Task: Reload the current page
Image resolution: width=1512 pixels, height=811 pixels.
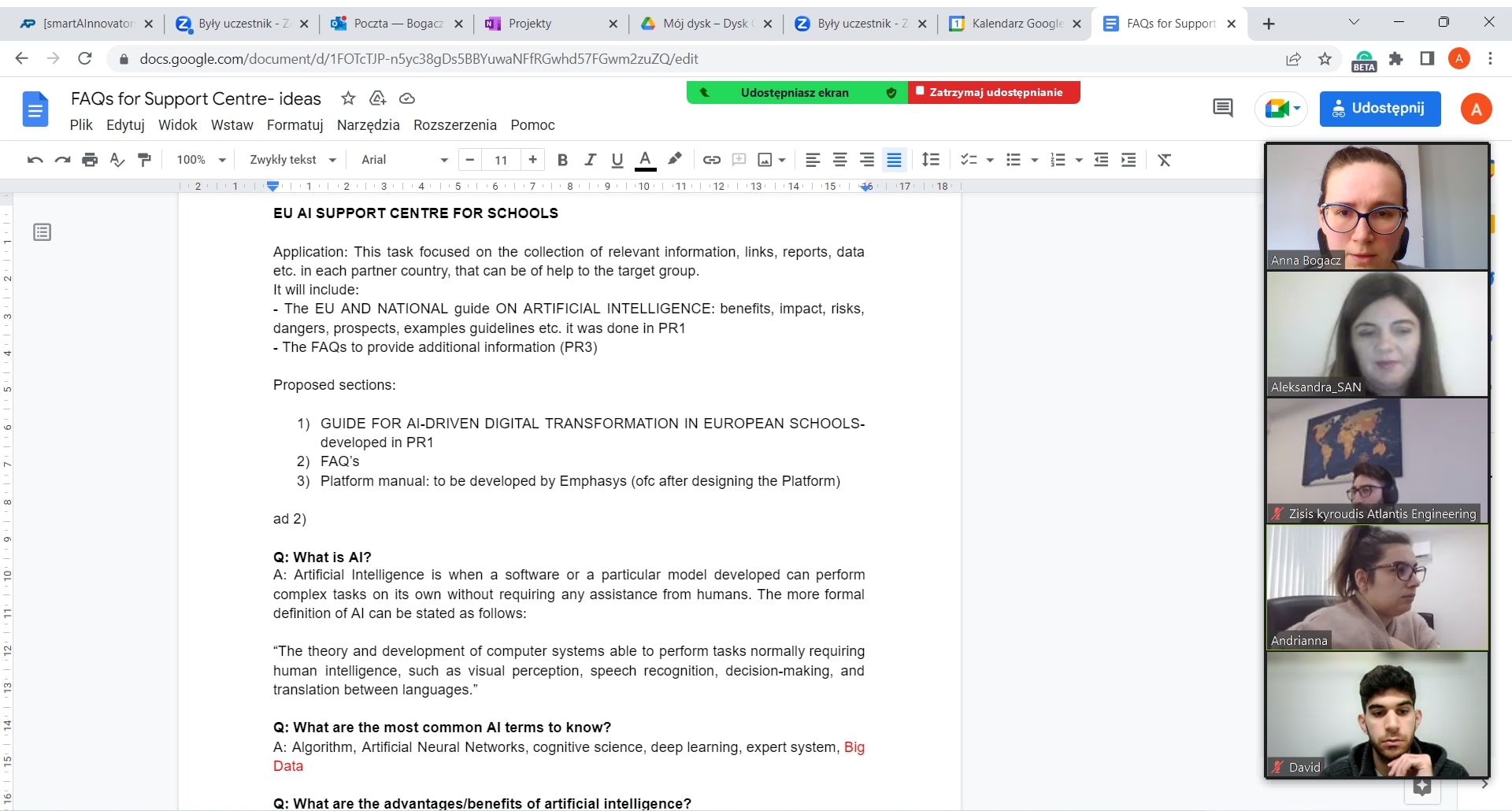Action: tap(85, 58)
